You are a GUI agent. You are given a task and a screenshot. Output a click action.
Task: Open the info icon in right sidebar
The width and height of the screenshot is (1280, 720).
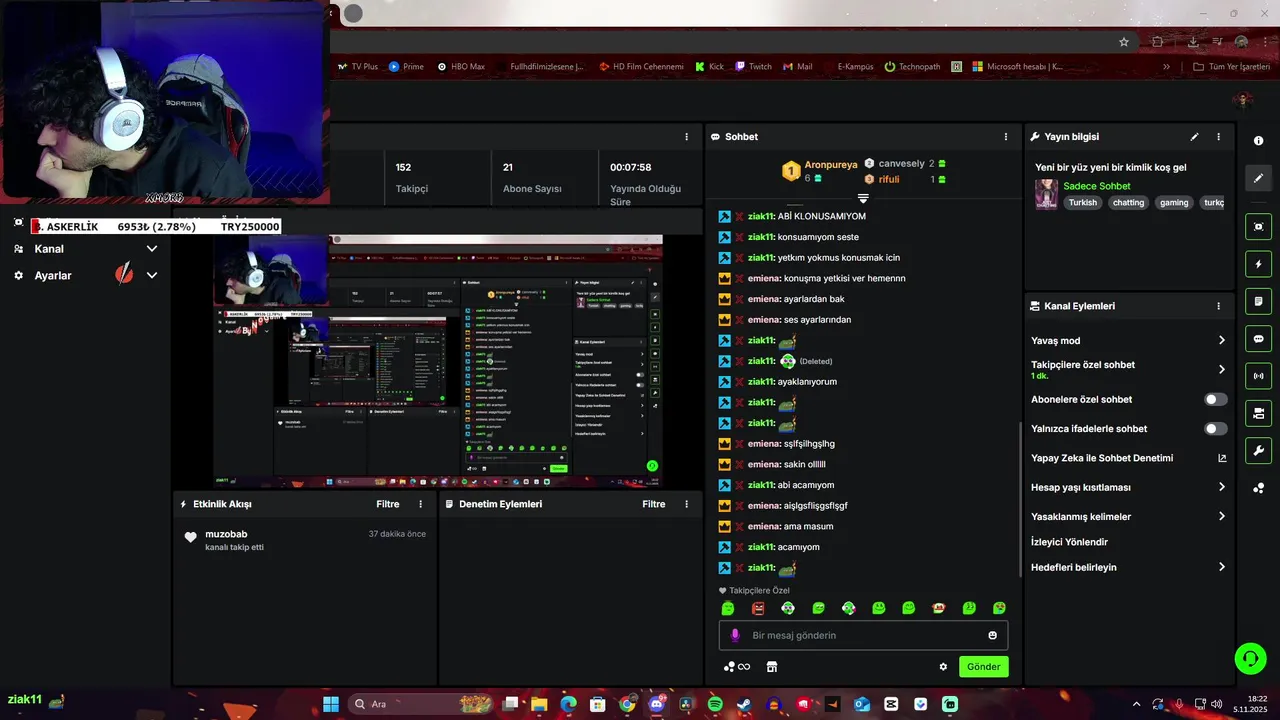coord(1258,141)
